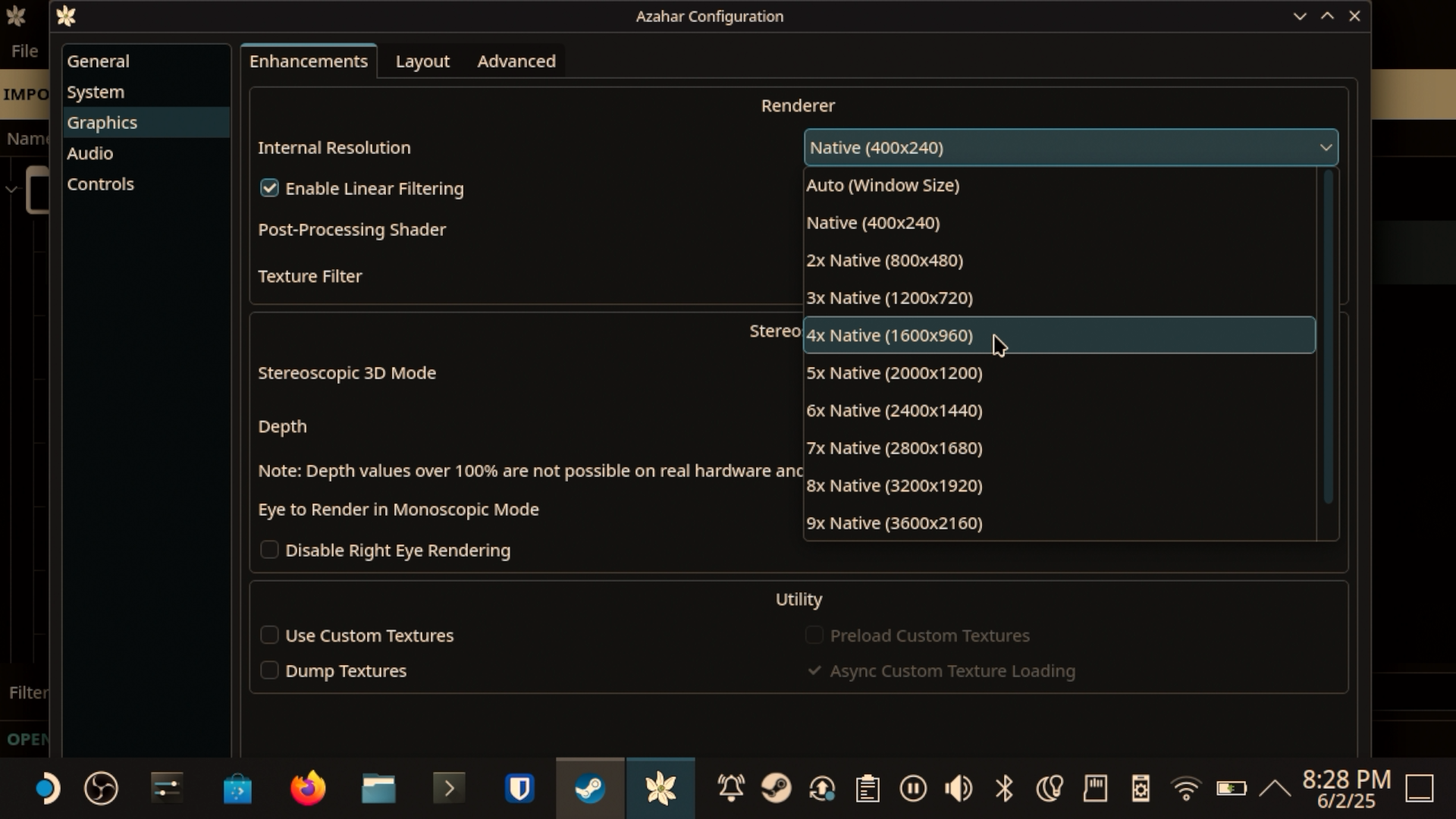The height and width of the screenshot is (819, 1456).
Task: Open the File menu in the background window
Action: (x=24, y=51)
